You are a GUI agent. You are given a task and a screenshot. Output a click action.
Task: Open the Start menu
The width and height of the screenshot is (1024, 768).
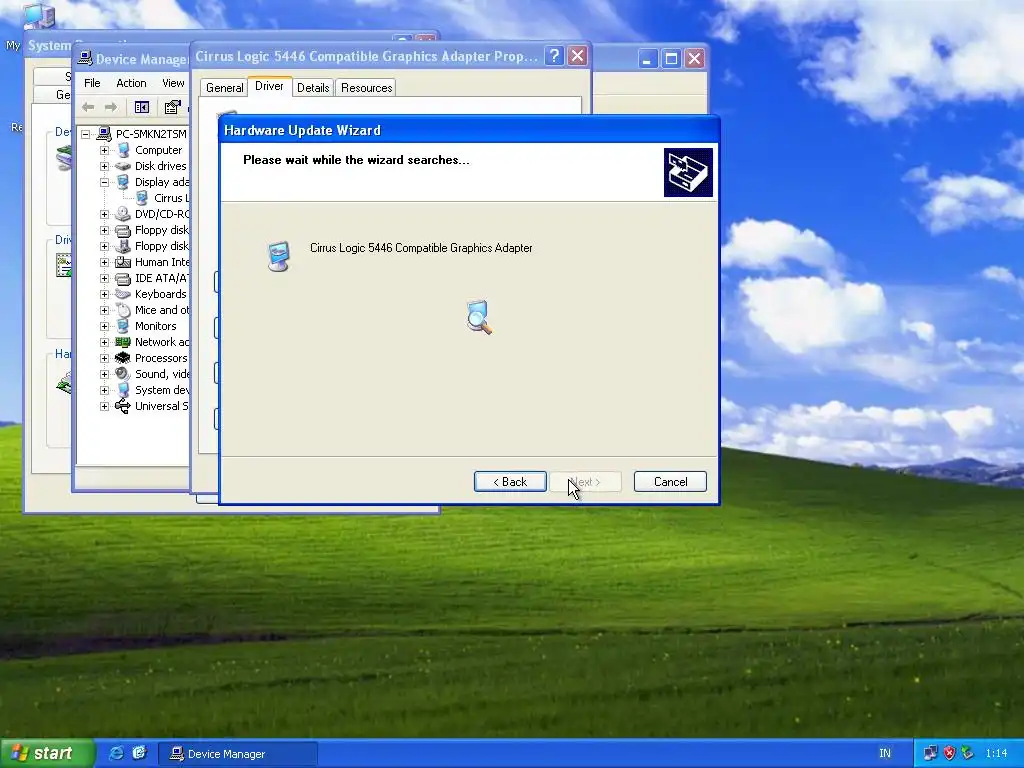47,754
